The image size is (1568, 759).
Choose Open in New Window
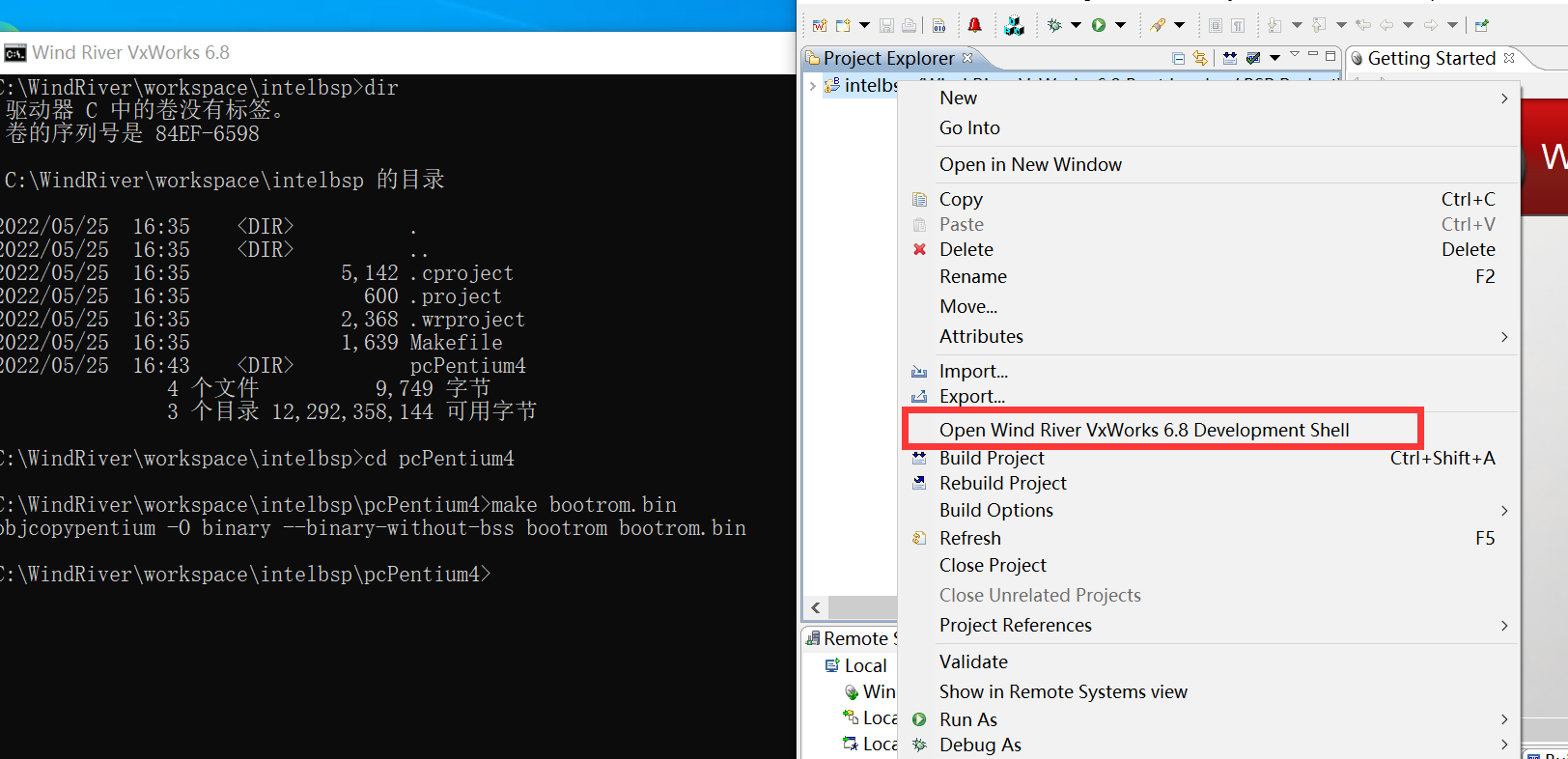[x=1208, y=164]
